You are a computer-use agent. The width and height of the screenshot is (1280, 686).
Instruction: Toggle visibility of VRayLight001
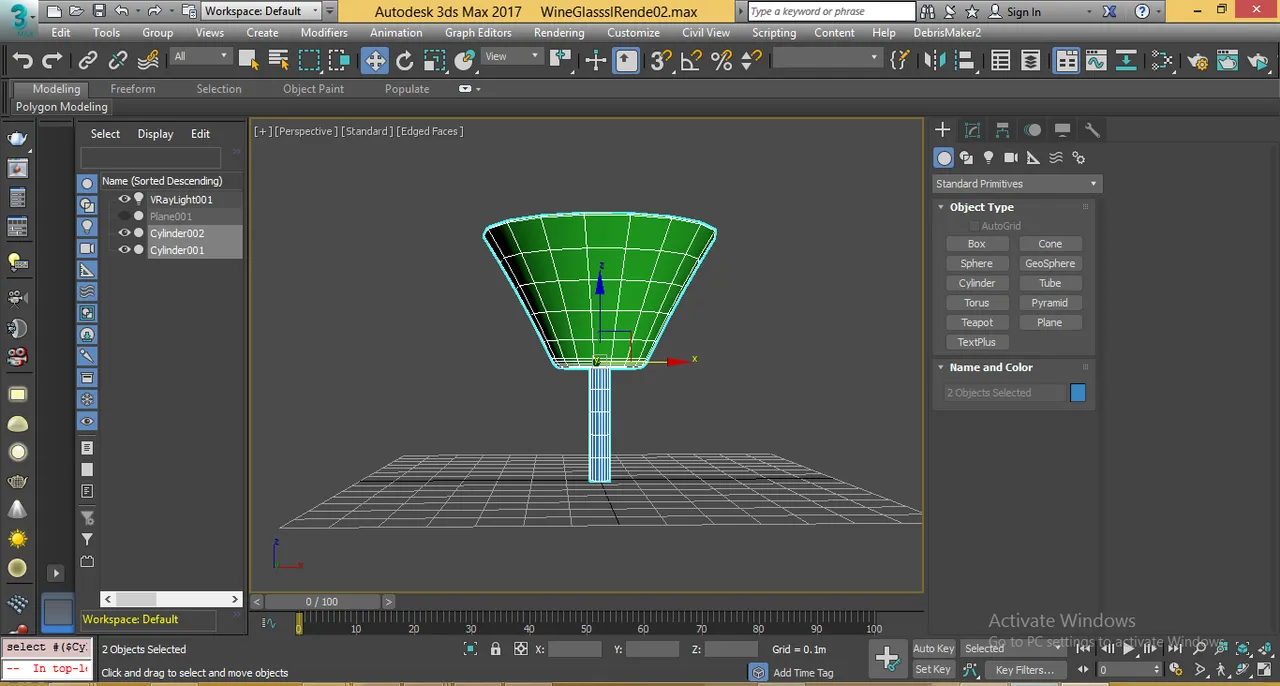tap(125, 199)
